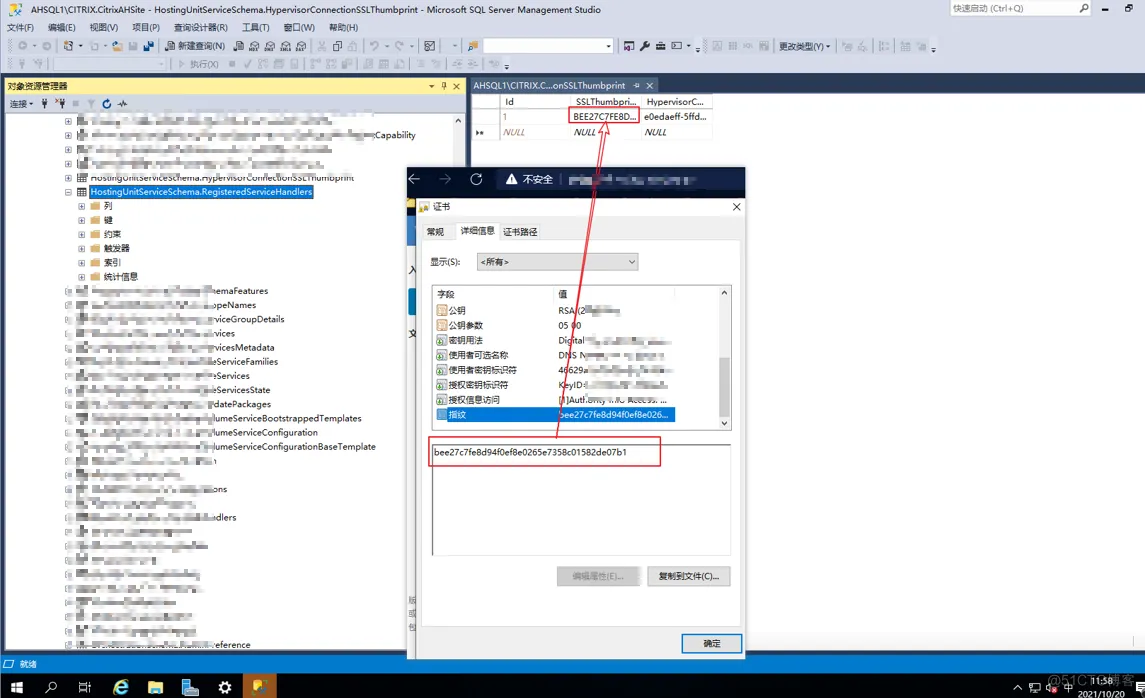Click the Open File toolbar icon
1145x698 pixels.
[117, 46]
